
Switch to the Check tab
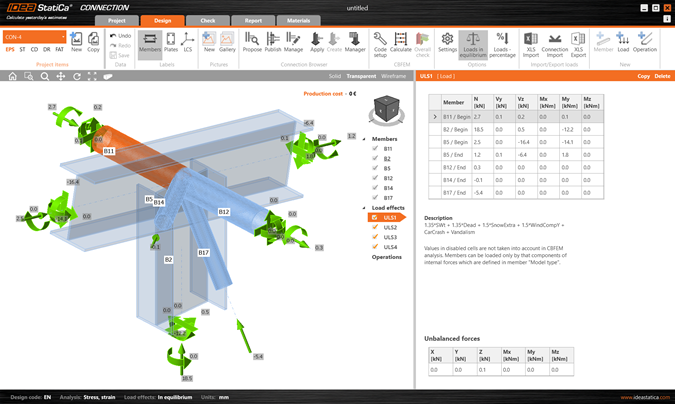tap(207, 20)
